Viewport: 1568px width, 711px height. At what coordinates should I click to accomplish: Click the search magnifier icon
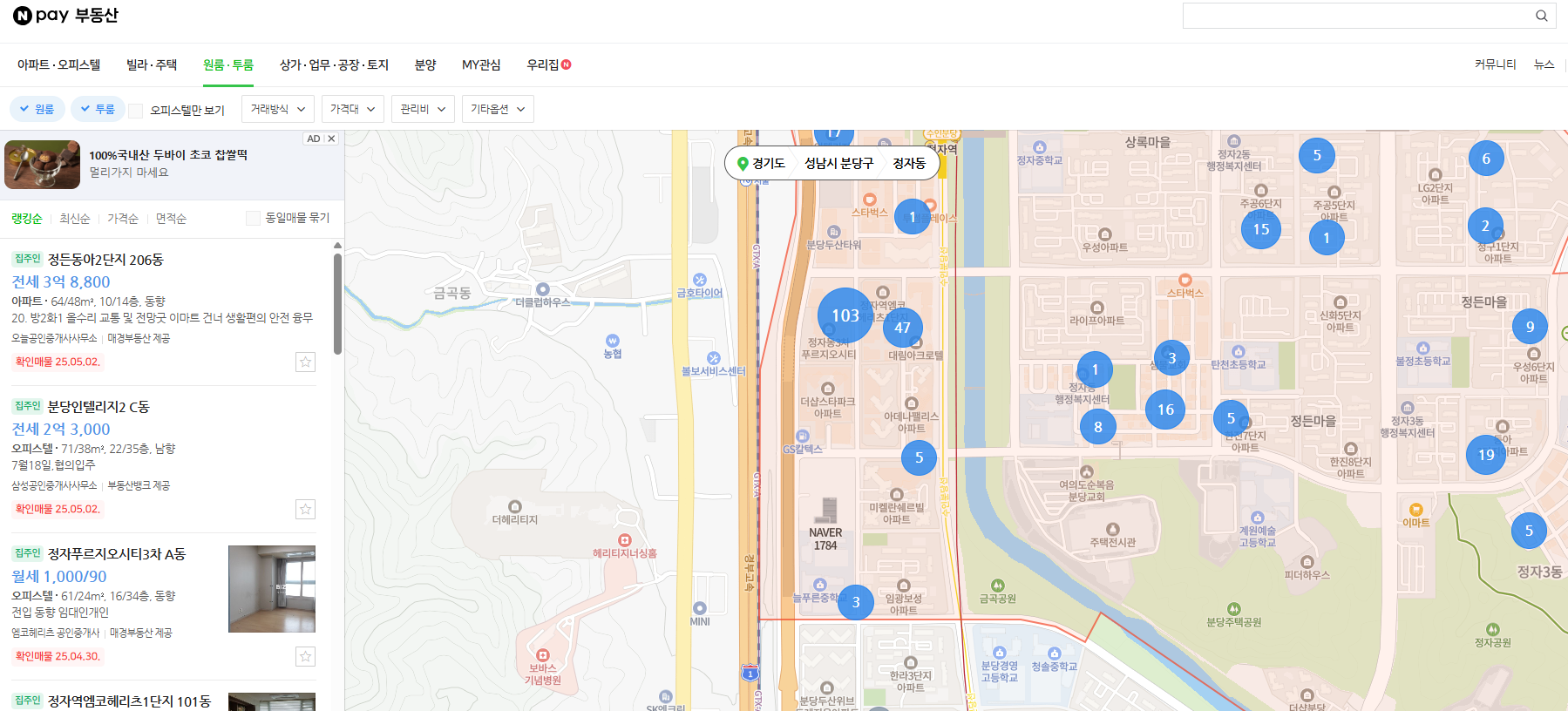pyautogui.click(x=1541, y=16)
